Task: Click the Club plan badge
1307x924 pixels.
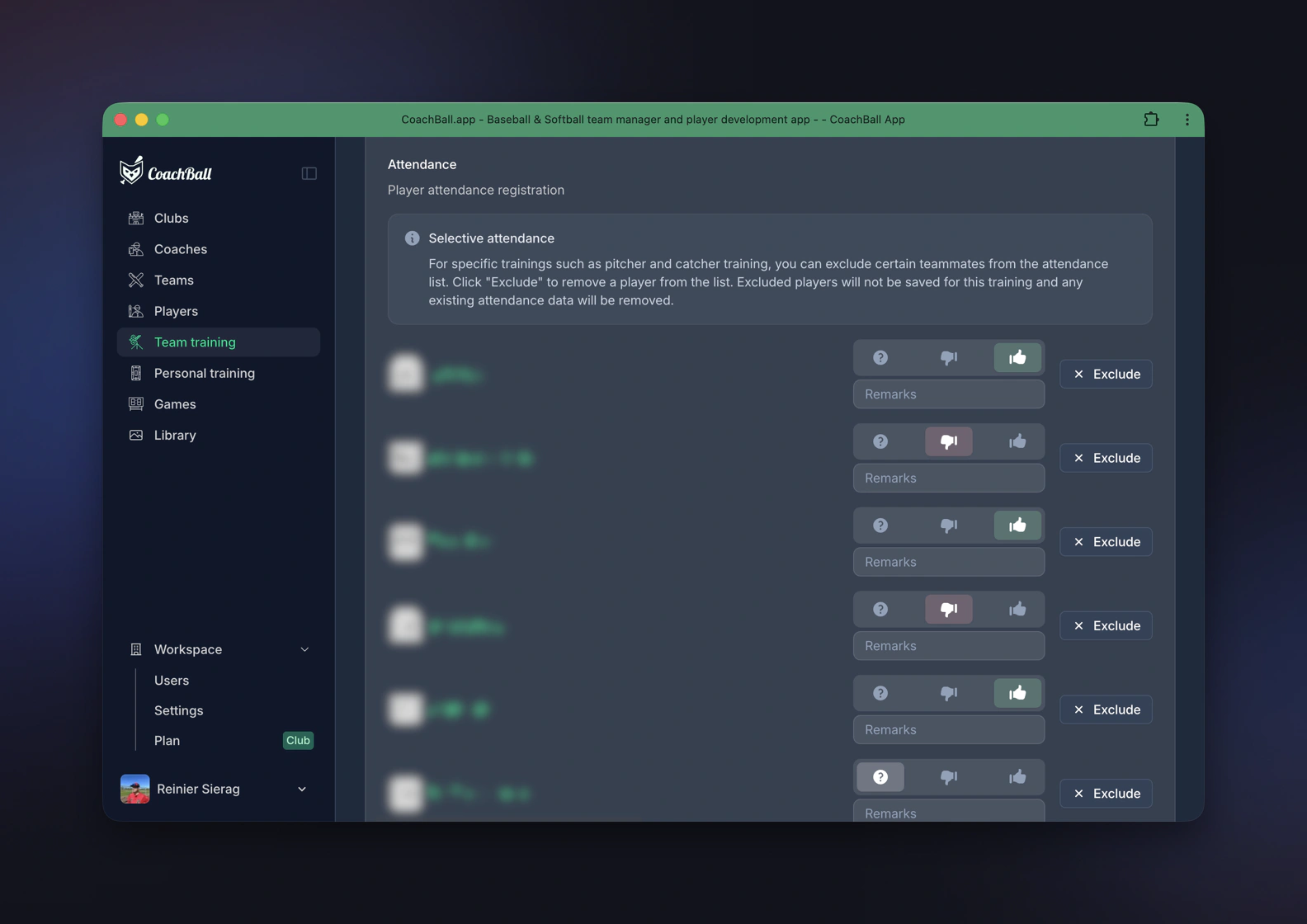Action: pos(298,740)
